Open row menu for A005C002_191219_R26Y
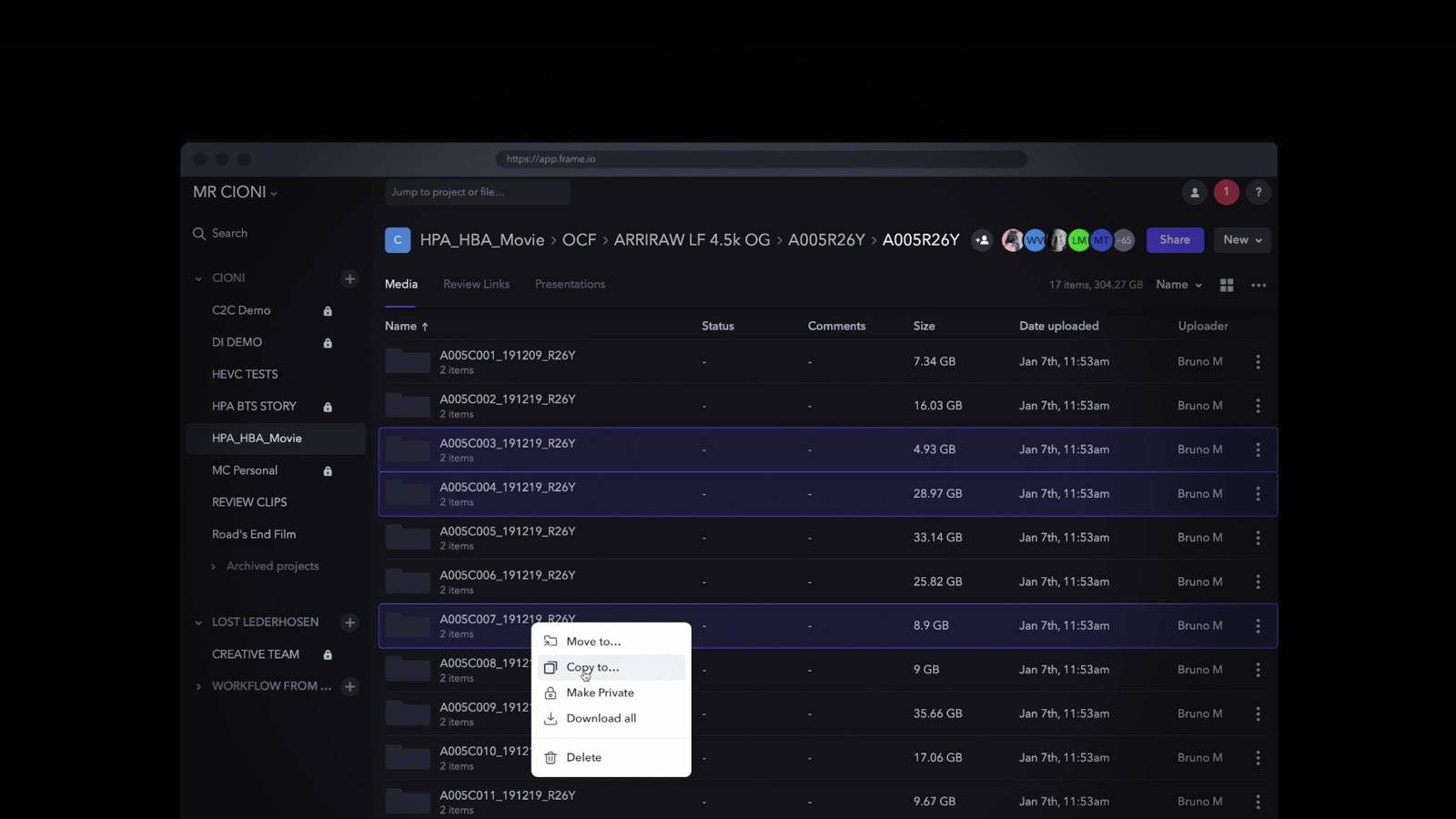 pos(1259,406)
